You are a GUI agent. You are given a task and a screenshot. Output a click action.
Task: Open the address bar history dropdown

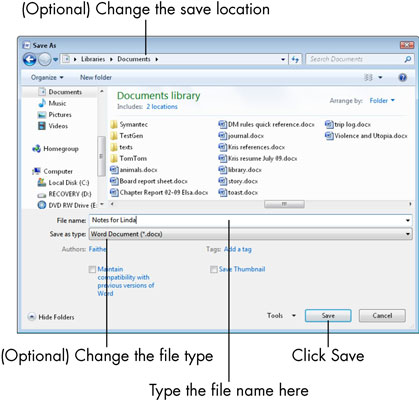[283, 60]
